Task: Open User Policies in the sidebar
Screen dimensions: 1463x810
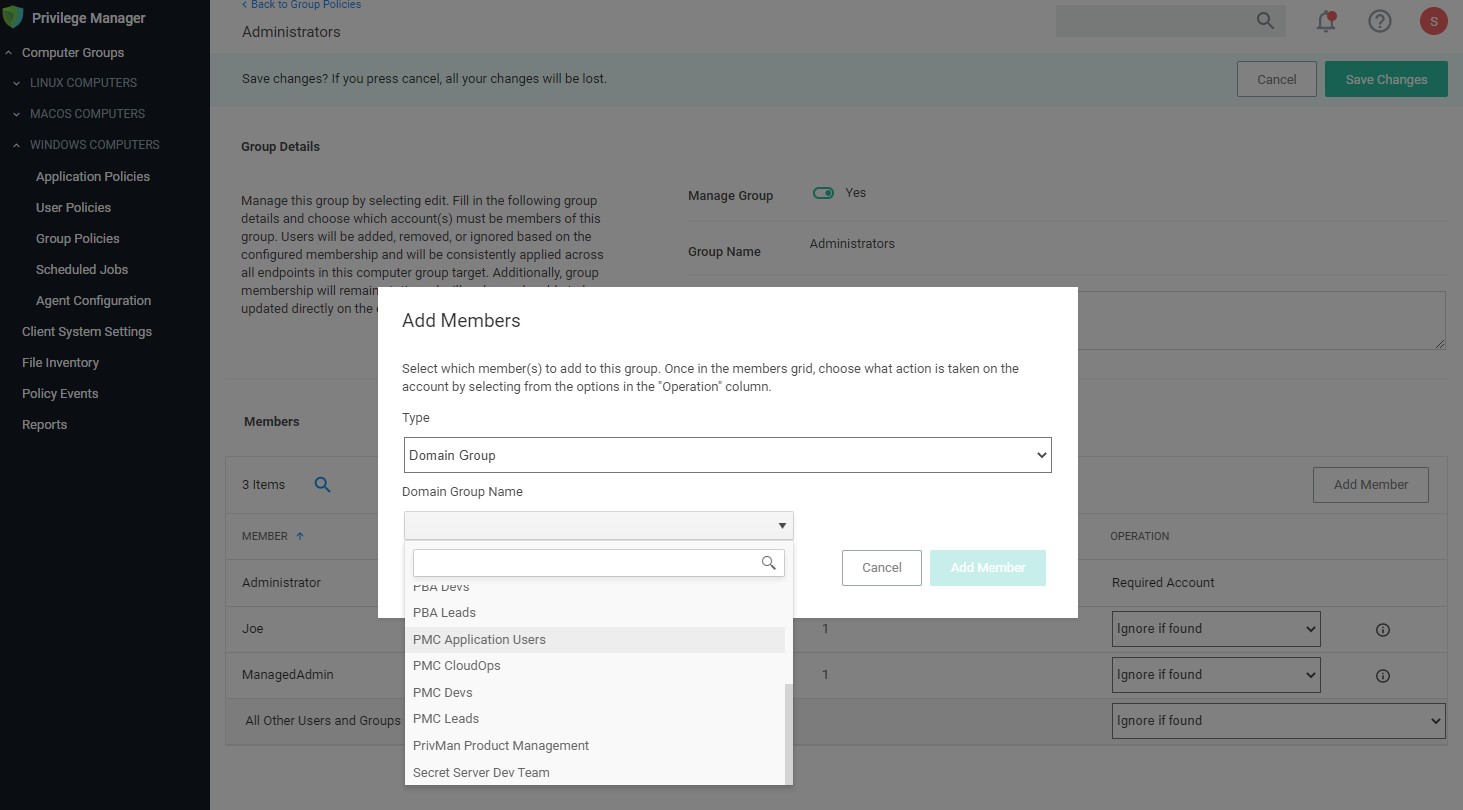Action: point(73,207)
